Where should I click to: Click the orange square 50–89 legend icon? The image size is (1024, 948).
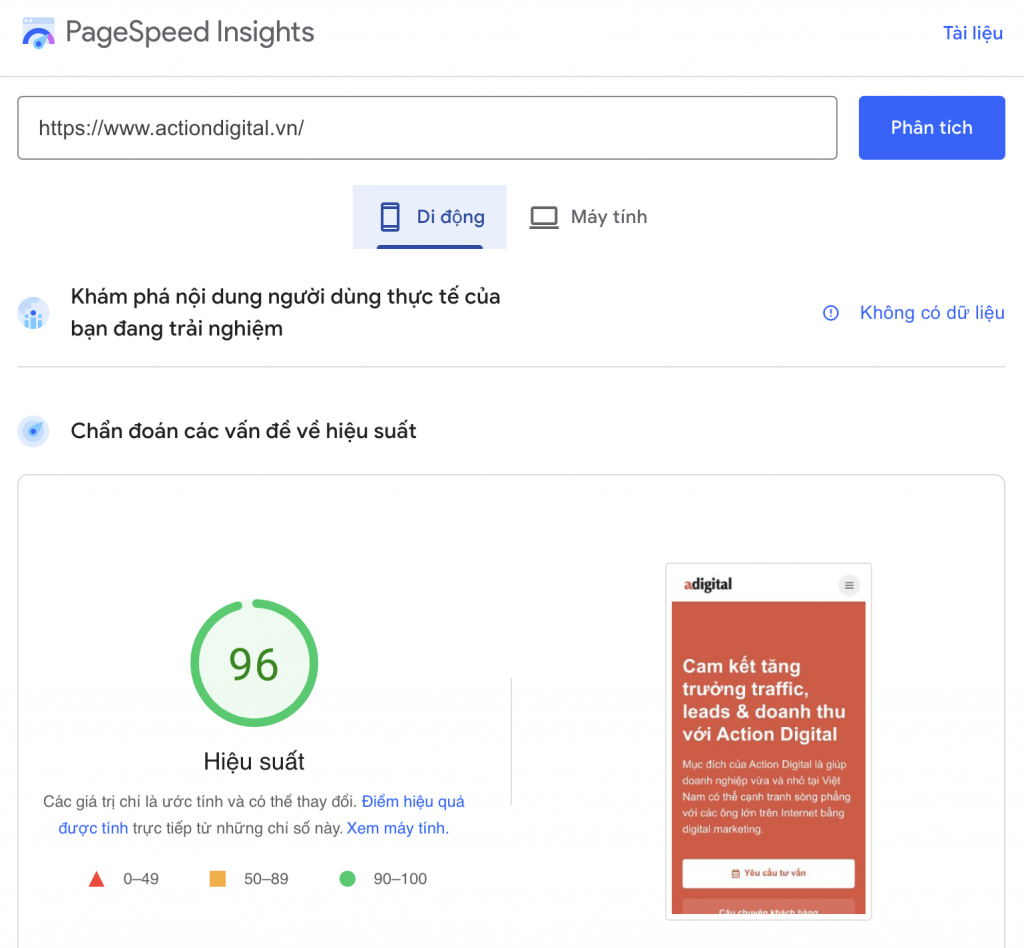[x=217, y=879]
